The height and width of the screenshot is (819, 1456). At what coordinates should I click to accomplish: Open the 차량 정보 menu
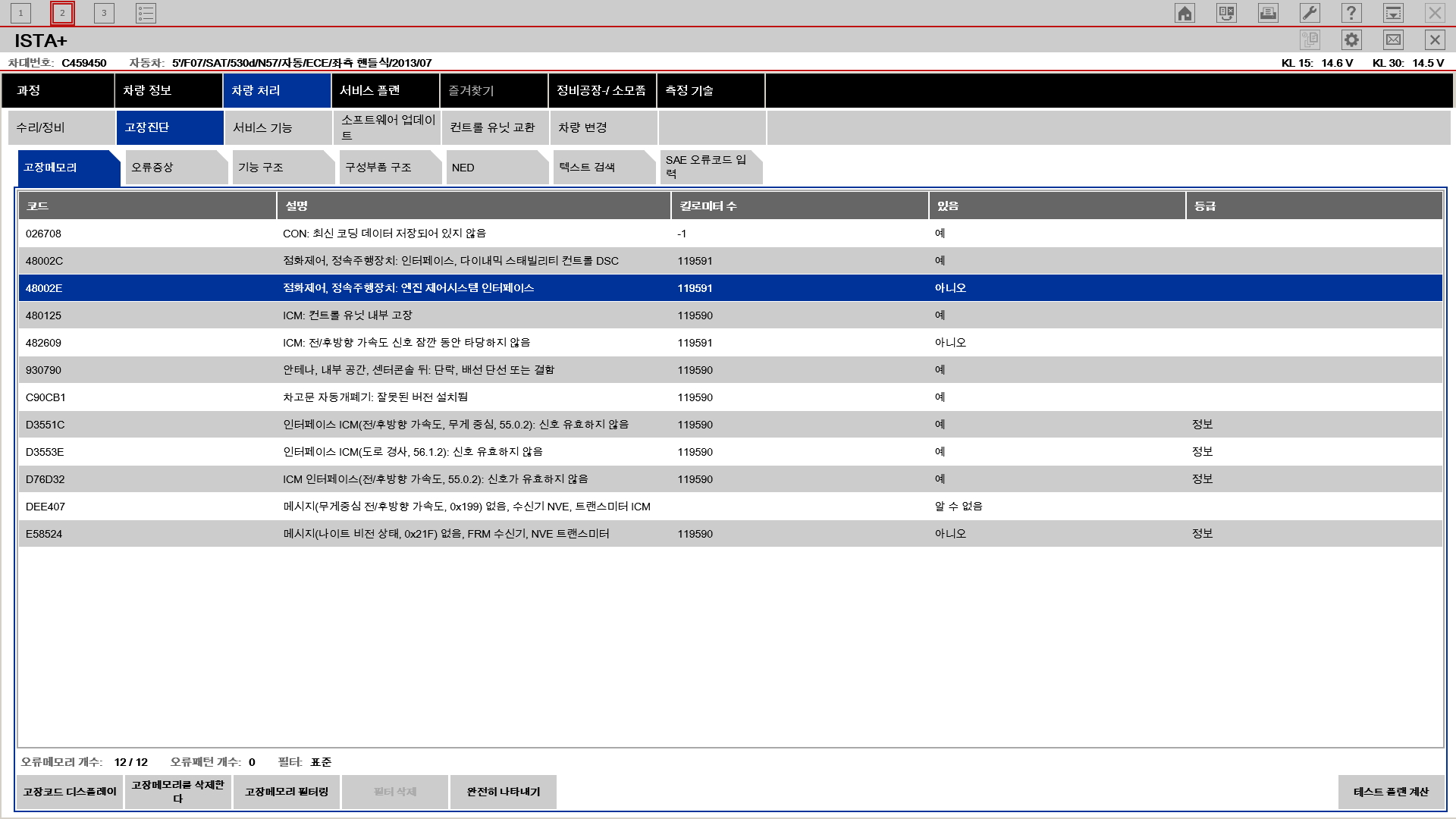click(x=168, y=90)
